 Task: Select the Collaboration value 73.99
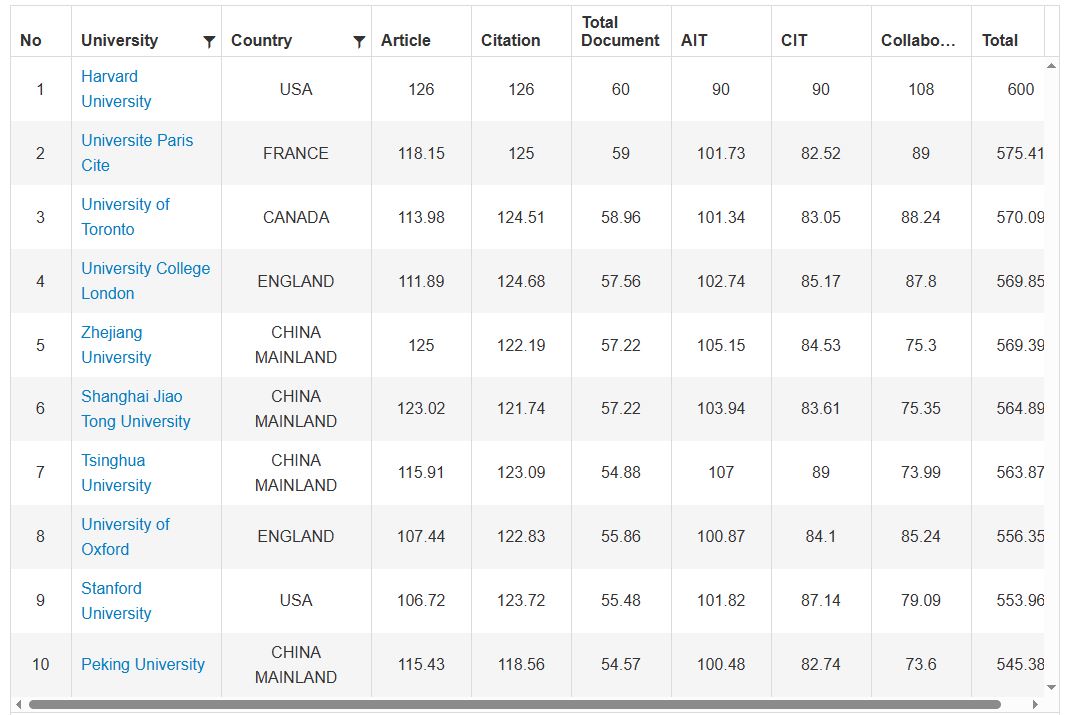tap(920, 473)
